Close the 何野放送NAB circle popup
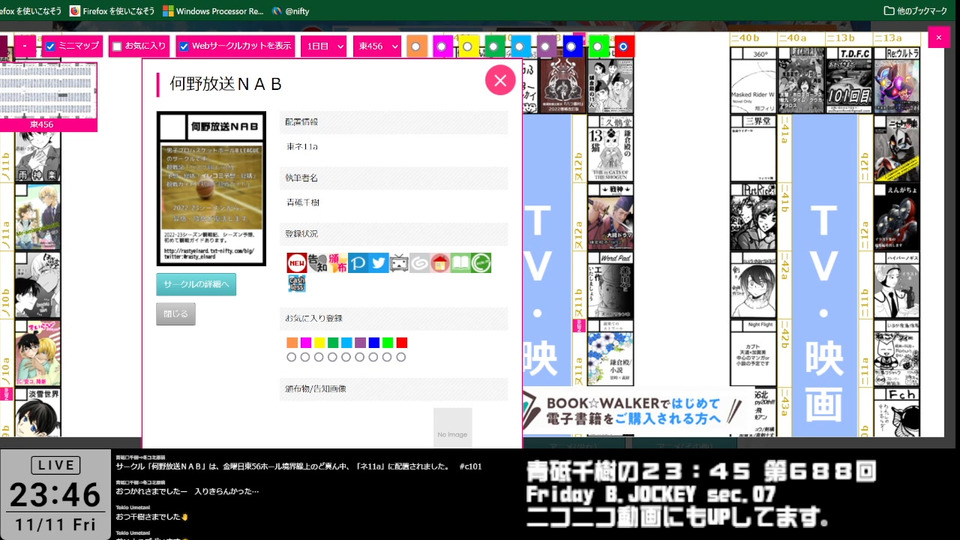Screen dimensions: 960x540 point(500,80)
